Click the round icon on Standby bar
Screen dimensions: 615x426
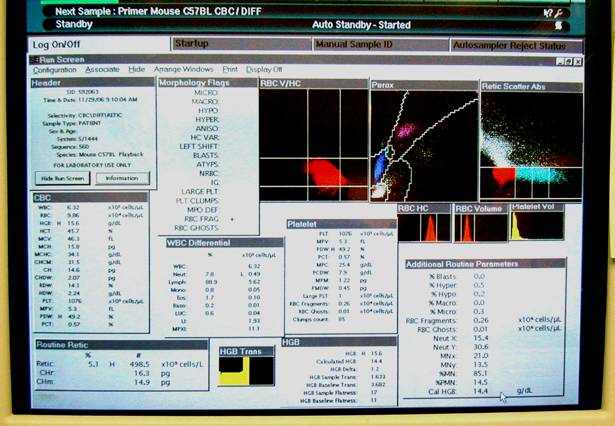pyautogui.click(x=577, y=24)
